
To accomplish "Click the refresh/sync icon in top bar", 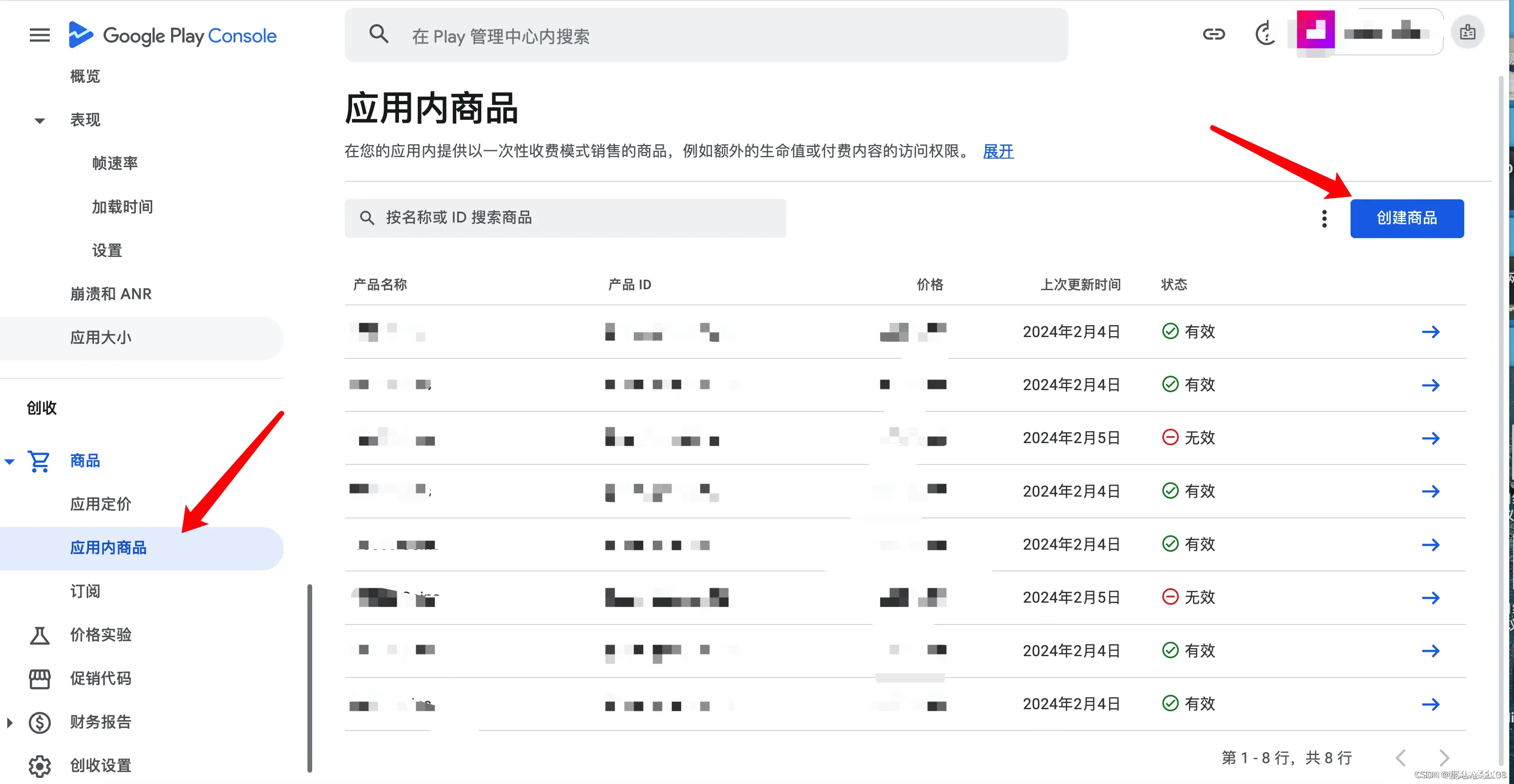I will 1263,34.
